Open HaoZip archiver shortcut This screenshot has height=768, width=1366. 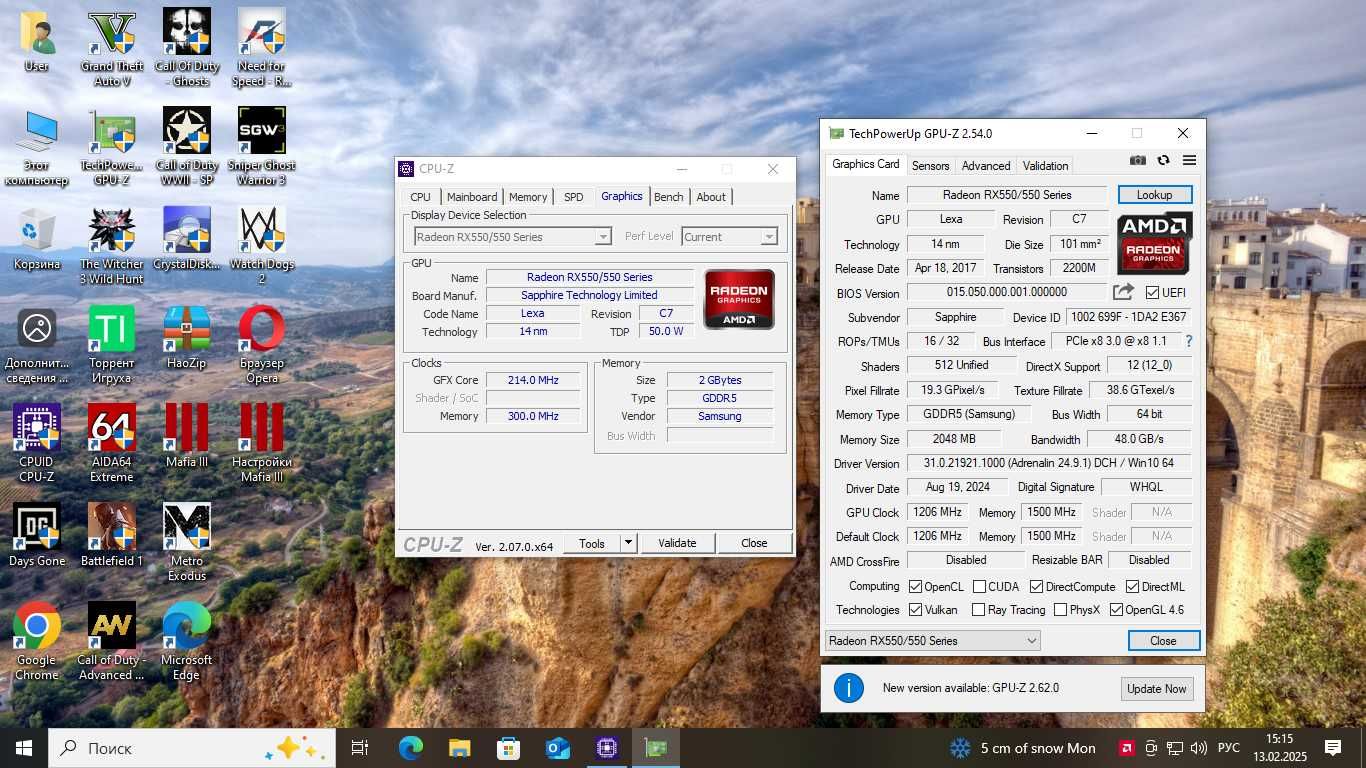pyautogui.click(x=187, y=338)
